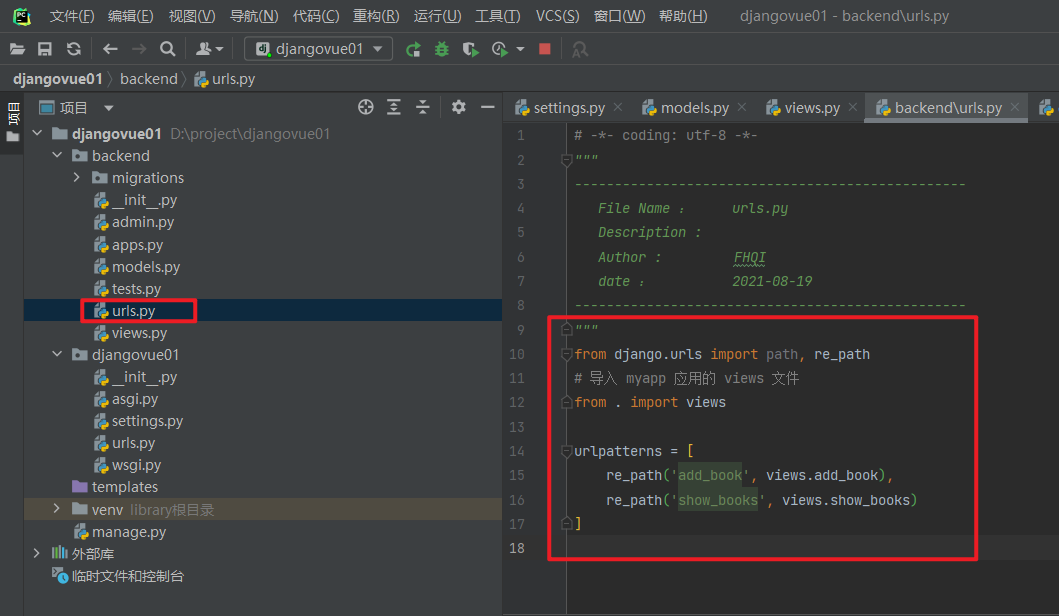This screenshot has width=1059, height=616.
Task: Expand the 外部库 node
Action: (x=36, y=553)
